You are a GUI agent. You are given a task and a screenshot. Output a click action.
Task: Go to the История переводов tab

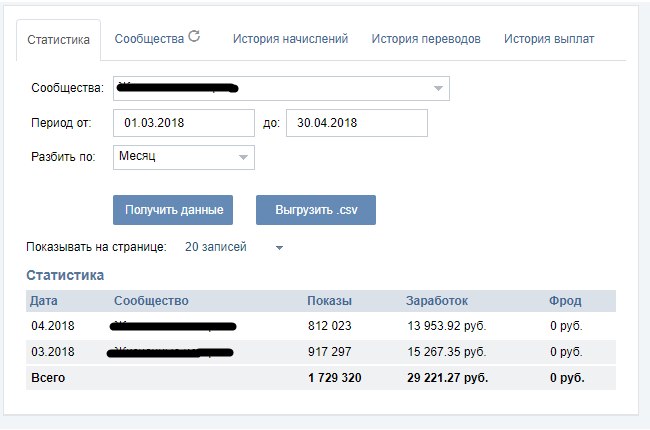coord(426,39)
